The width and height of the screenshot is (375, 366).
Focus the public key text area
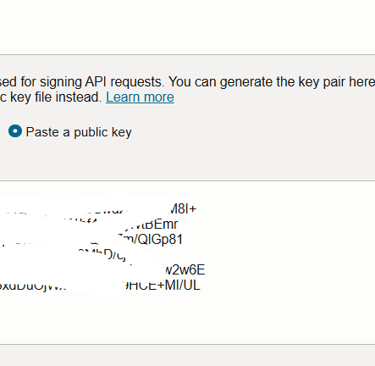[x=187, y=263]
